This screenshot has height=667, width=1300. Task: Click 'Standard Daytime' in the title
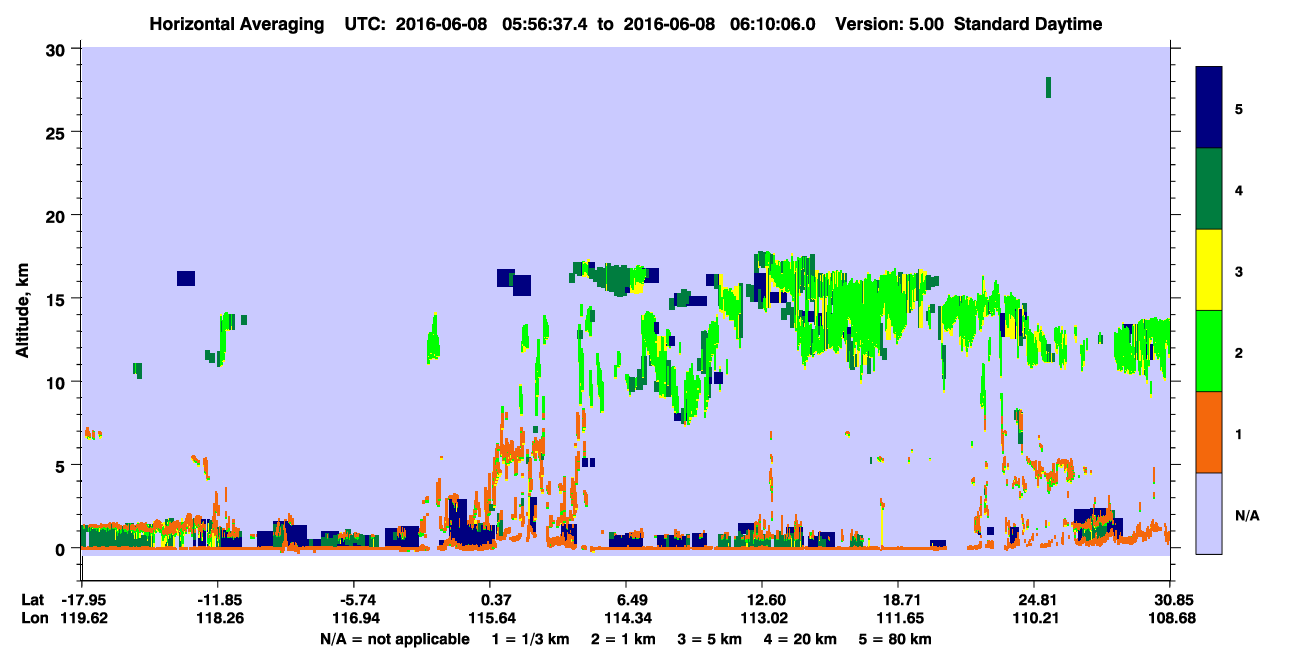(x=1028, y=24)
